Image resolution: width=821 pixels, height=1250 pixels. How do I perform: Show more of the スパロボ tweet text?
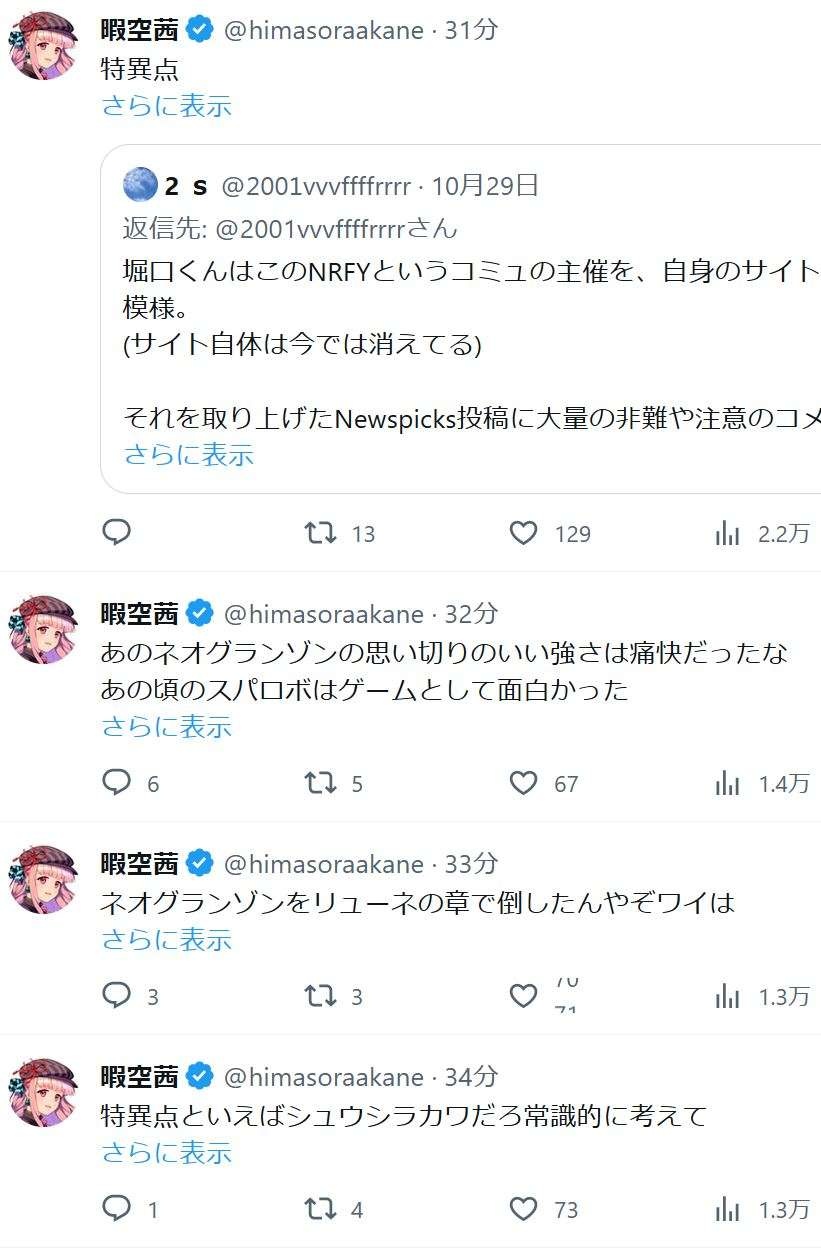coord(167,727)
